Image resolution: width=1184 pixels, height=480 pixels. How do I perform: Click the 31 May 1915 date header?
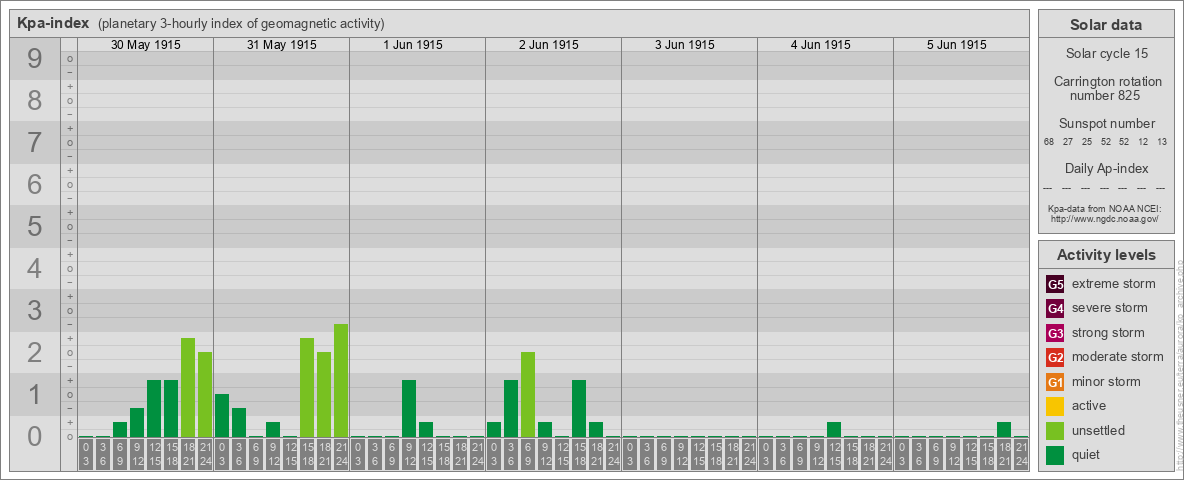click(282, 45)
